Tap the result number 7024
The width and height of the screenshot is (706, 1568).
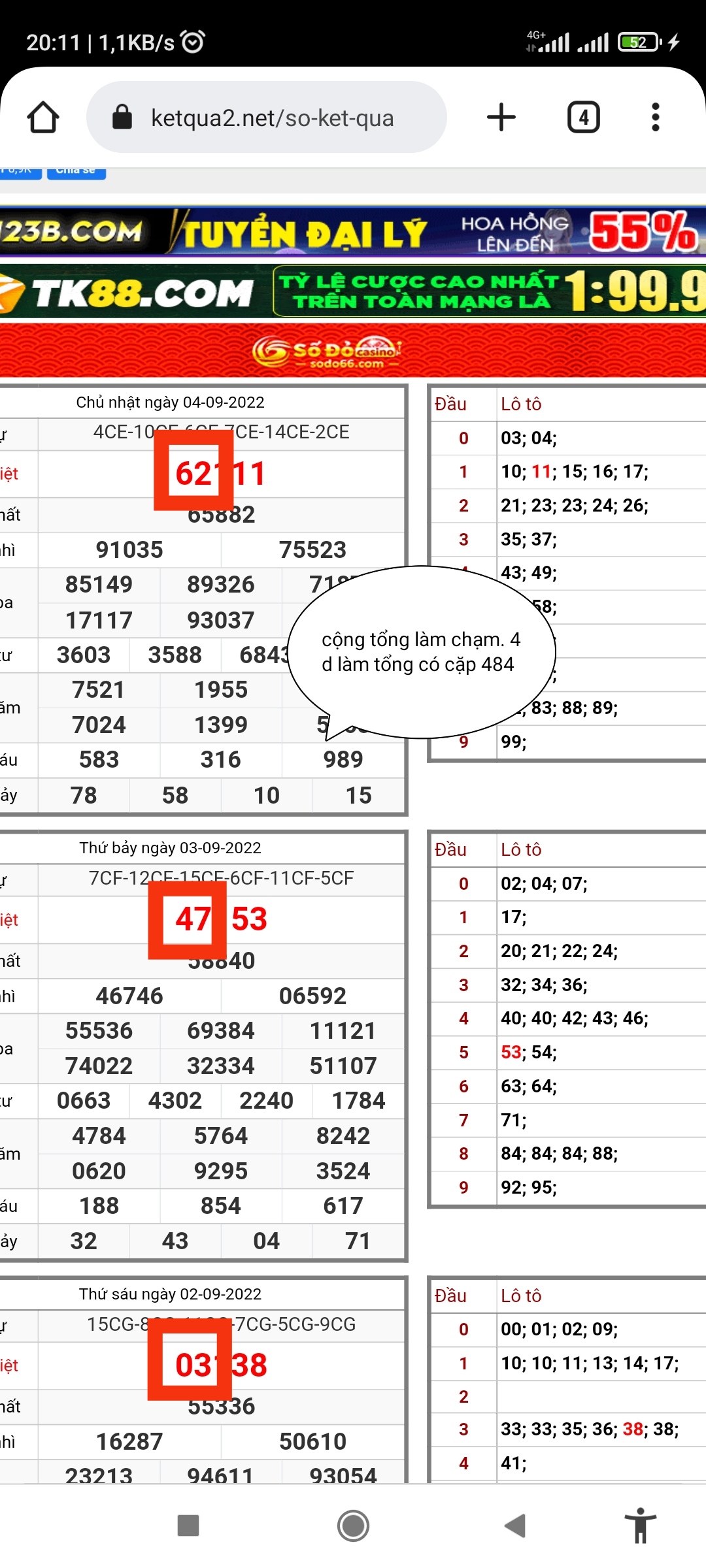click(x=99, y=725)
